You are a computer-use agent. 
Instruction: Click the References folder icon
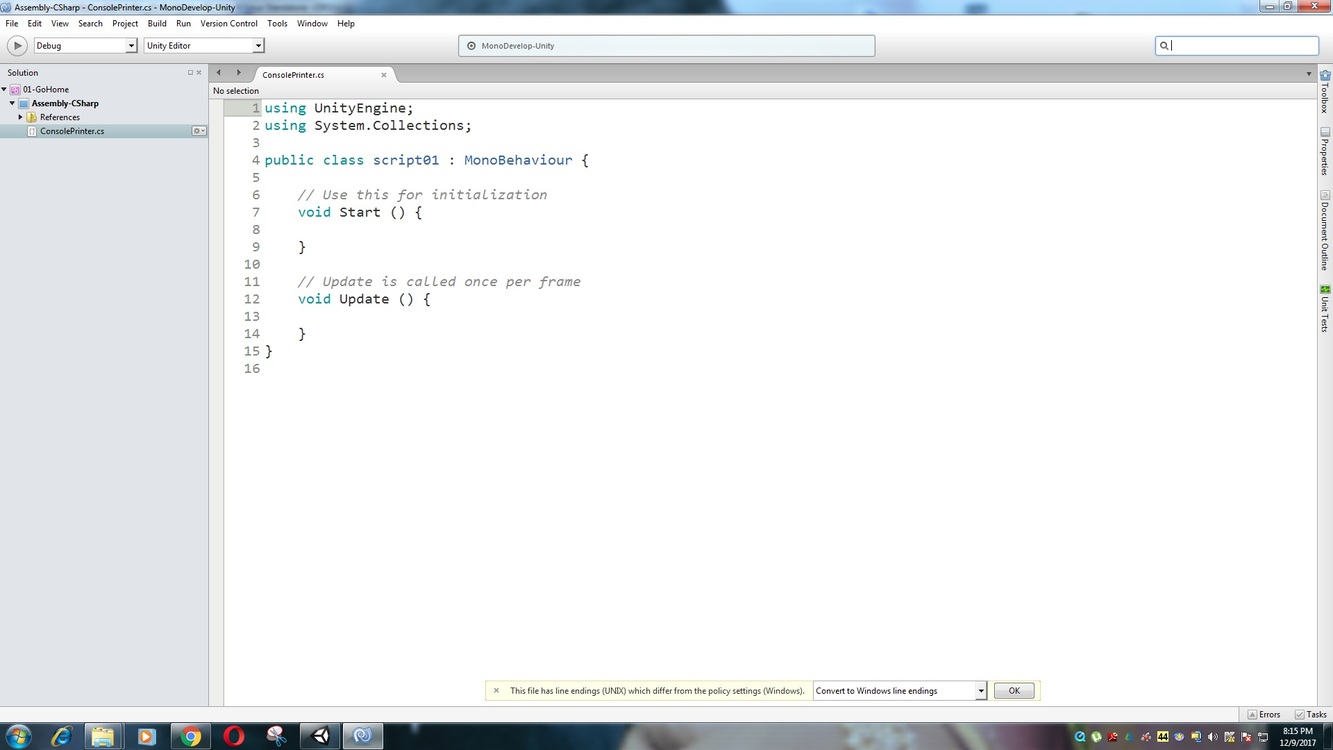(32, 117)
